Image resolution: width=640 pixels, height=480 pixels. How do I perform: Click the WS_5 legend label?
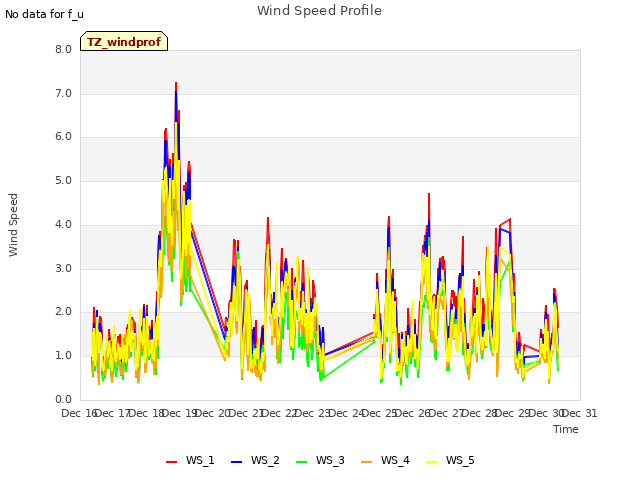460,460
